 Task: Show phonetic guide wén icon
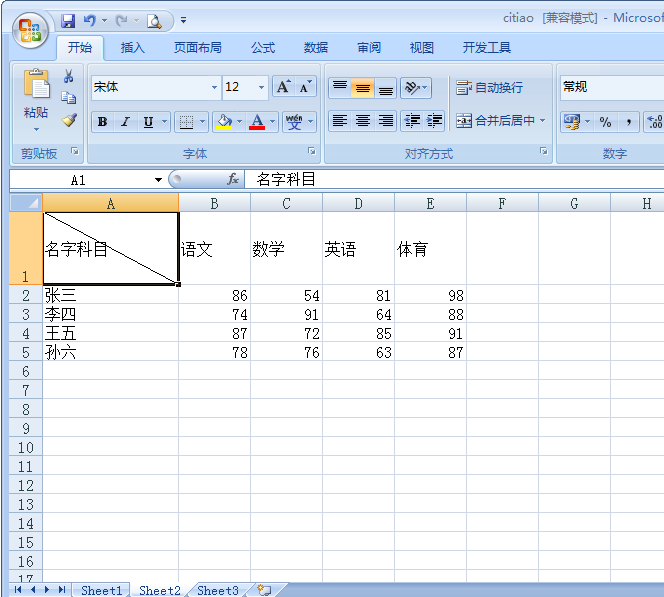pos(295,122)
